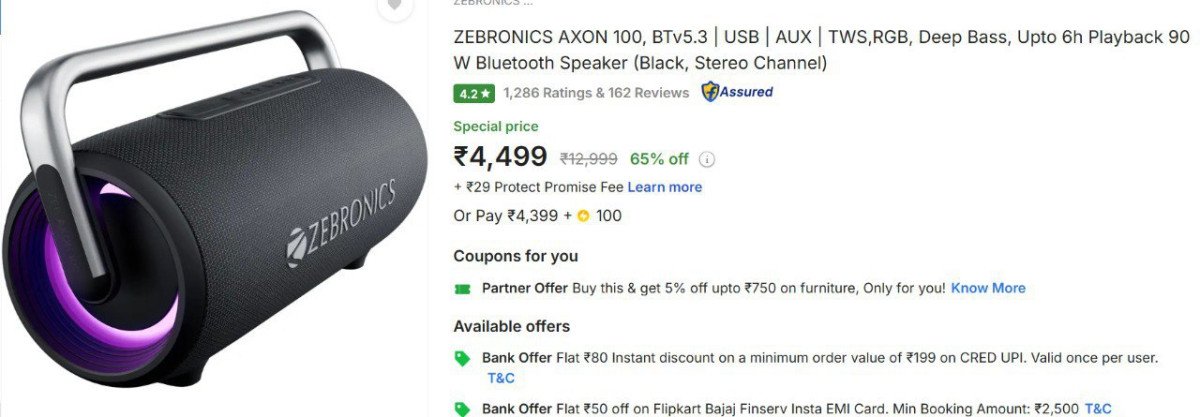Click the 65% off discount text
The height and width of the screenshot is (417, 1200).
click(x=659, y=159)
